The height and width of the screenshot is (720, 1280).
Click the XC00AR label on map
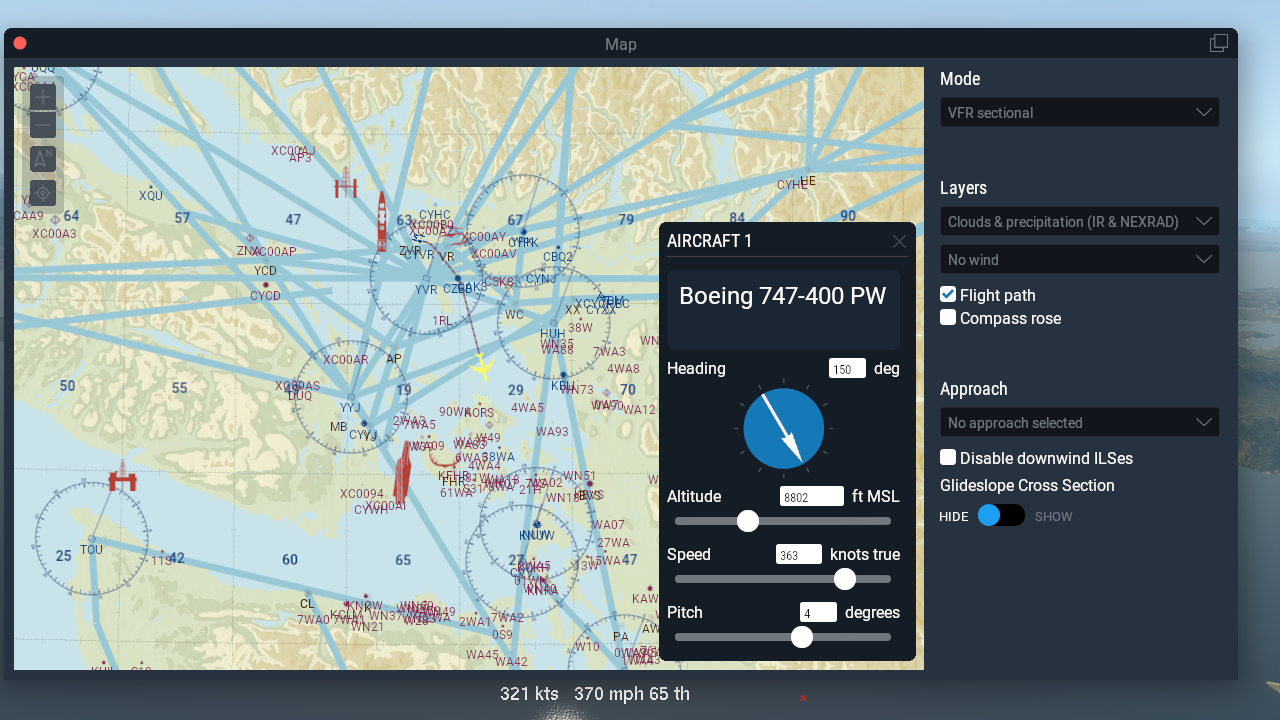346,360
